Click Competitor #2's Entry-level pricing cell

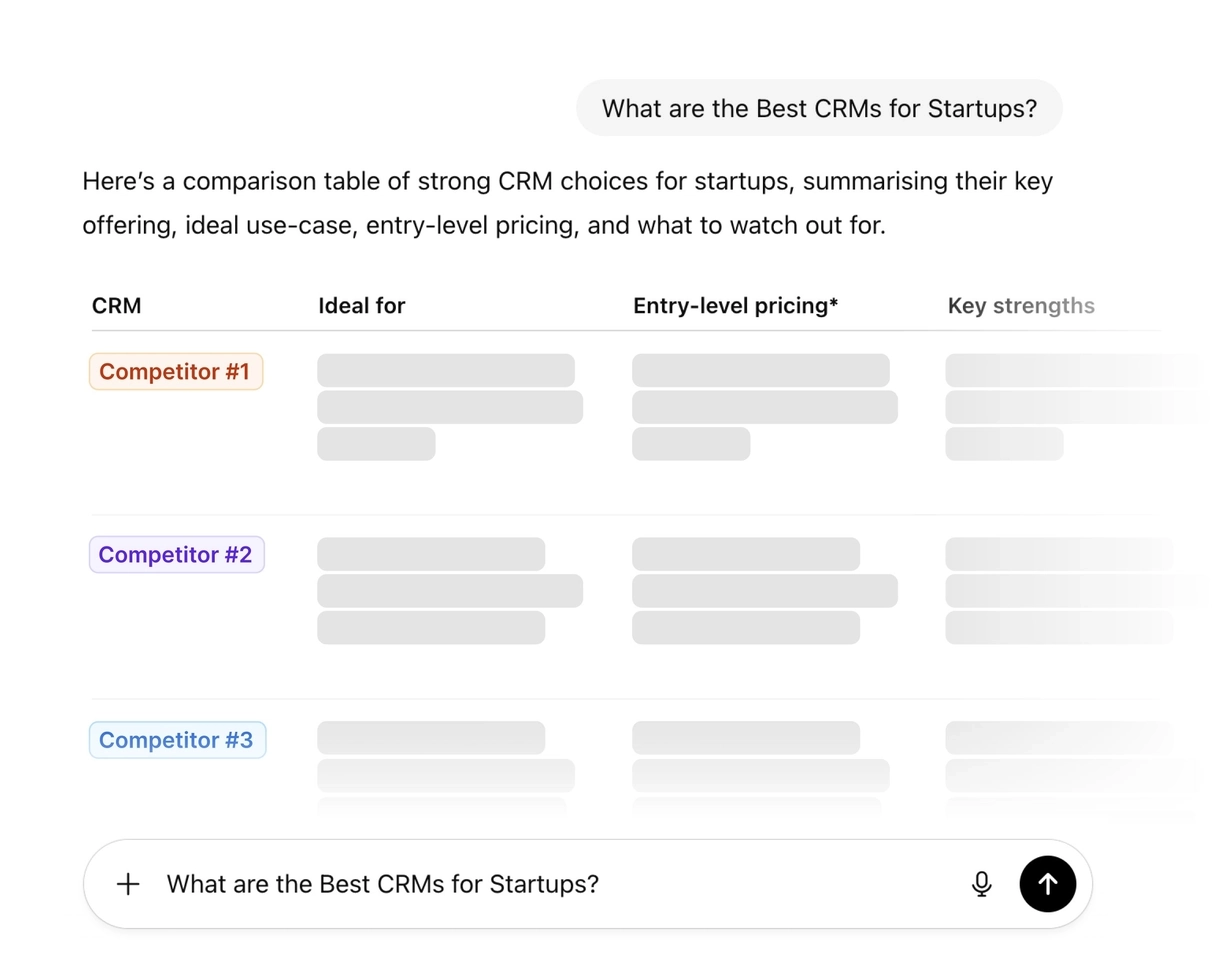(x=765, y=591)
